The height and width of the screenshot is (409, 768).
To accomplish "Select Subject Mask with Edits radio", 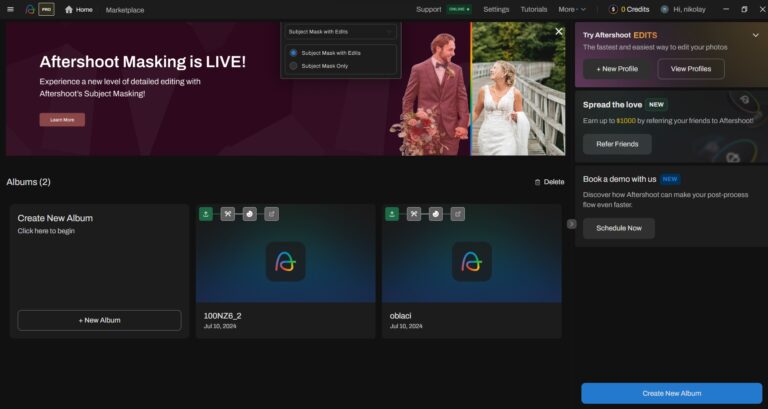I will (293, 52).
